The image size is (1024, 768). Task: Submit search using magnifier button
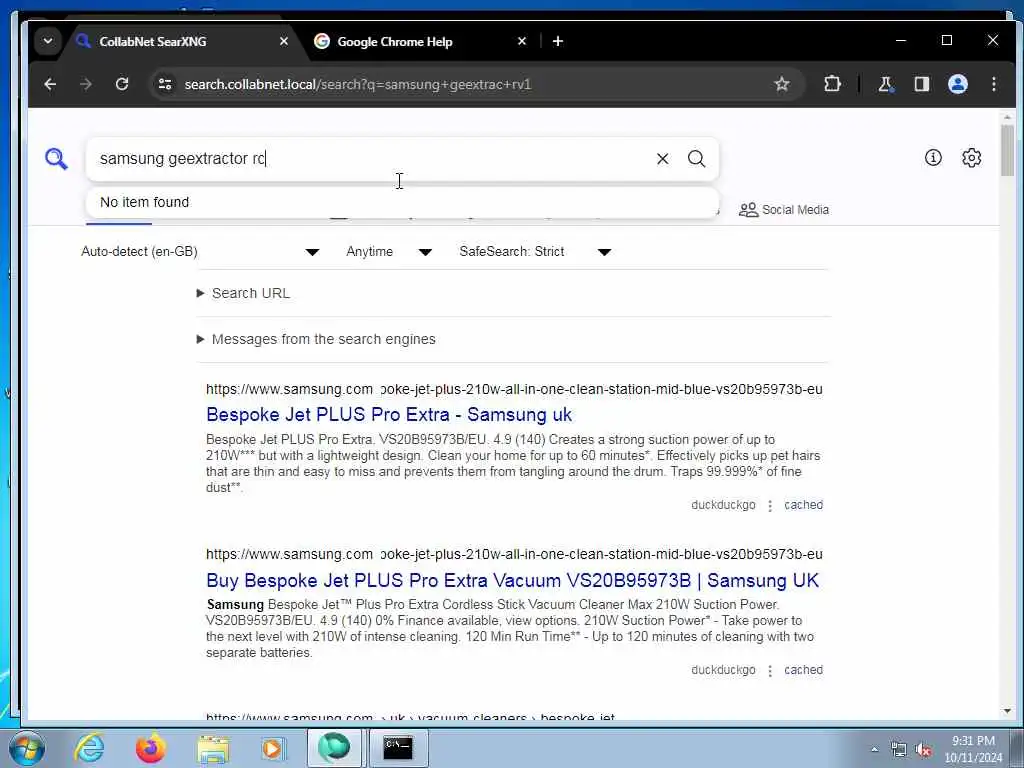[696, 159]
